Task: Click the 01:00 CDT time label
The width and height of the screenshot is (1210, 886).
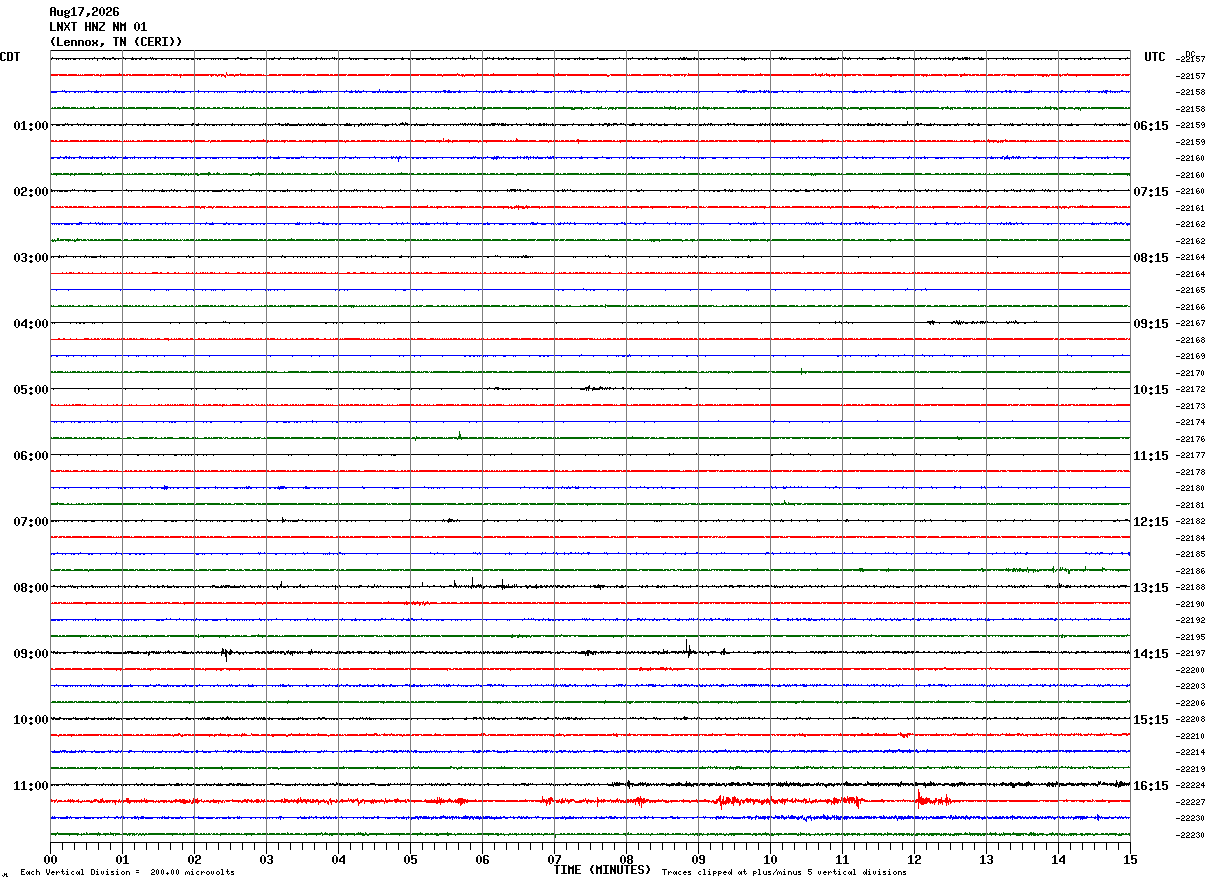Action: click(x=30, y=126)
